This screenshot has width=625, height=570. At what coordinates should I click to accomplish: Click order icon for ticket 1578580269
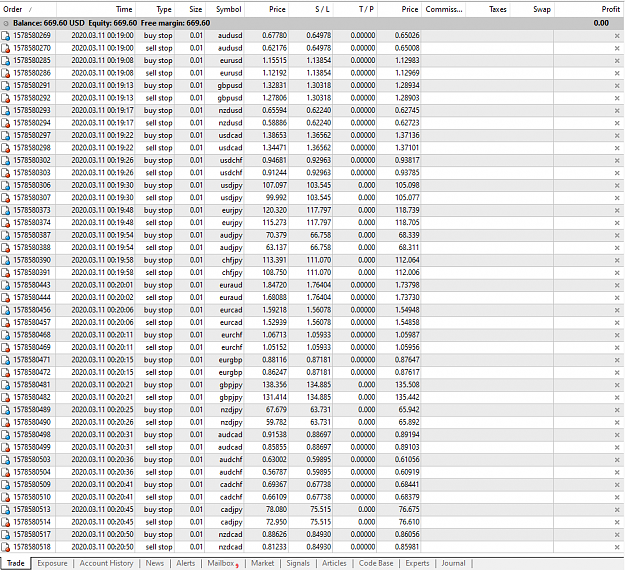(x=6, y=36)
